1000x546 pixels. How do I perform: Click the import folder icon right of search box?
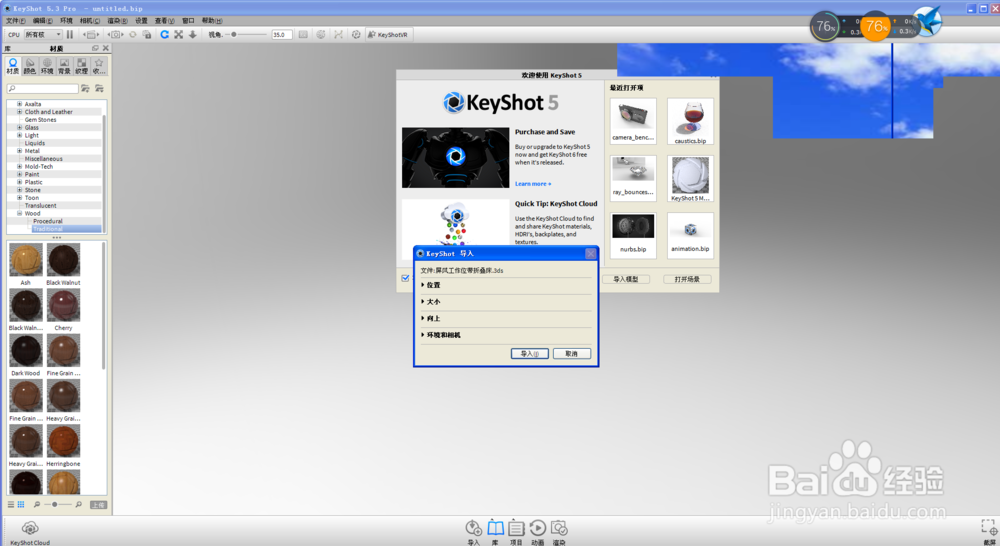coord(98,89)
